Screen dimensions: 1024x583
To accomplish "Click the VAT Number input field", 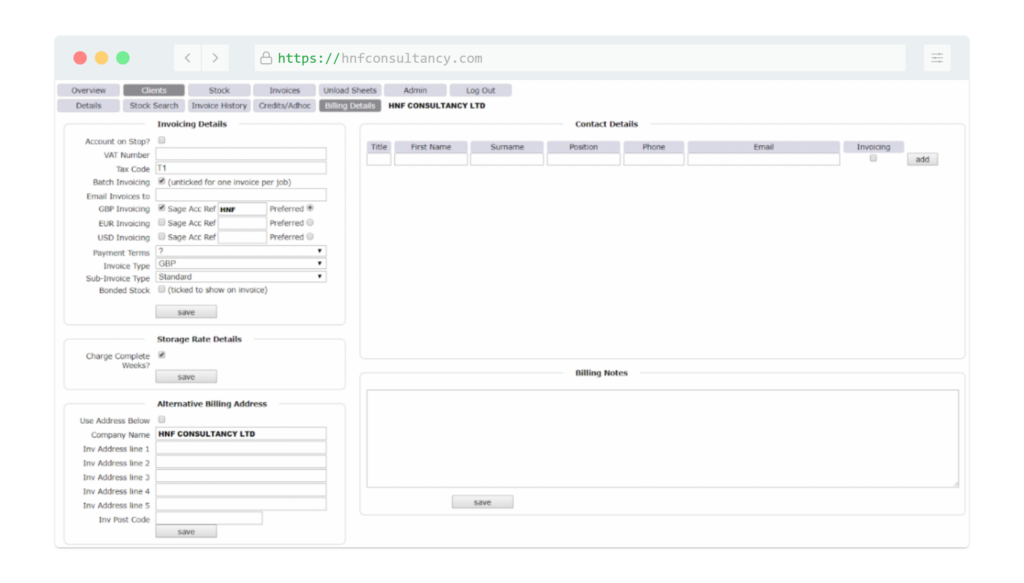I will point(240,154).
